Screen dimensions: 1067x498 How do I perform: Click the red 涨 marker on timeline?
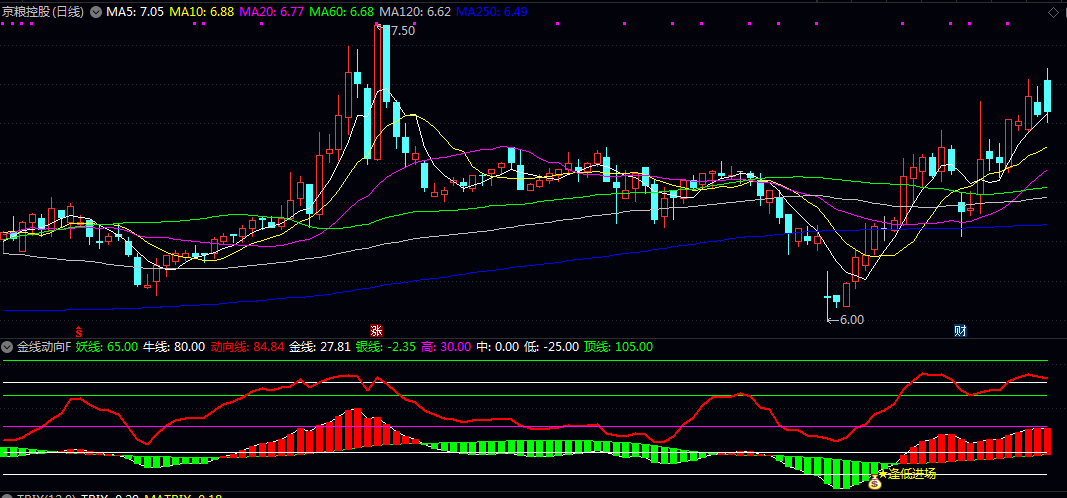coord(376,330)
